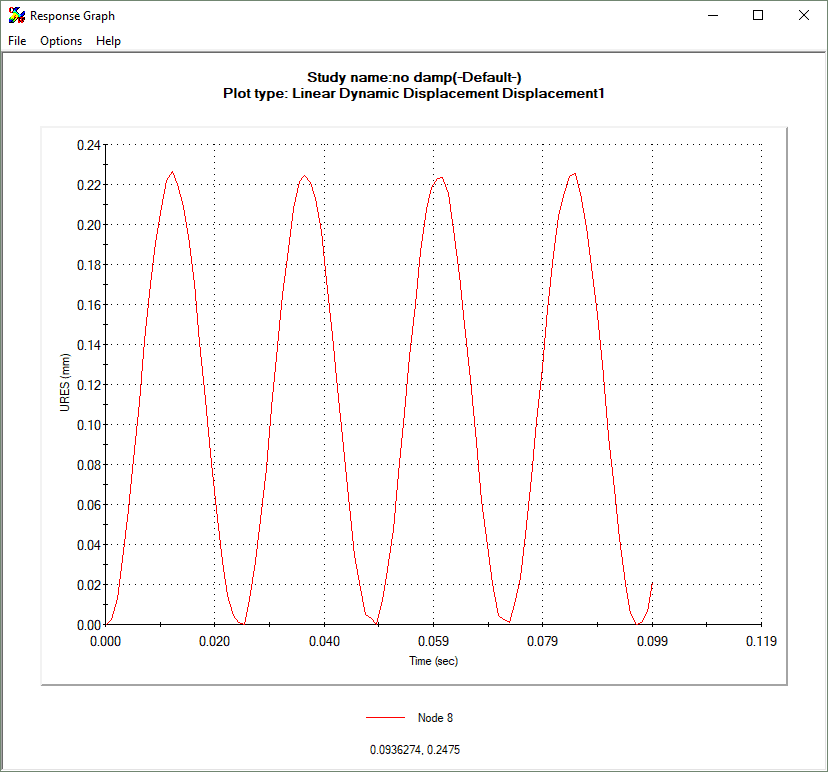Click the 0.06 y-axis value
Screen dimensions: 828x772
[x=89, y=505]
